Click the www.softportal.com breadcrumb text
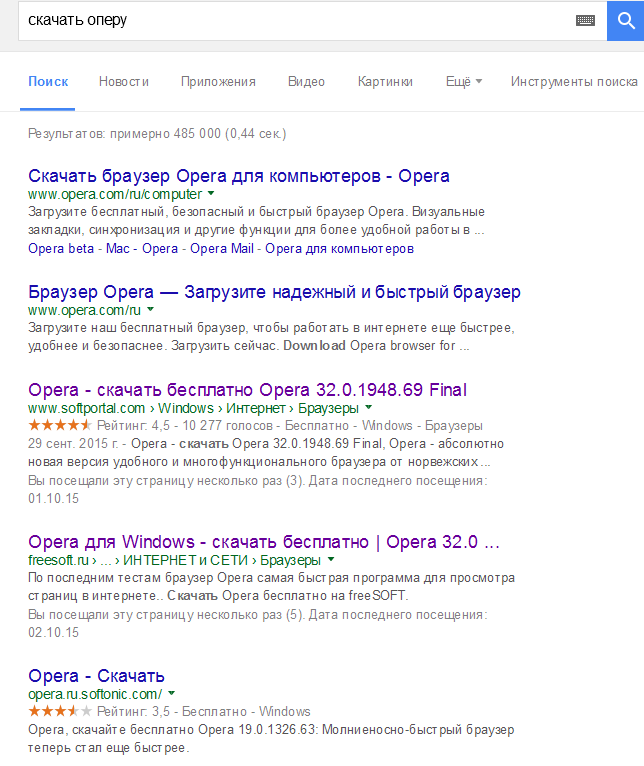Screen dimensions: 644x766 (x=86, y=408)
